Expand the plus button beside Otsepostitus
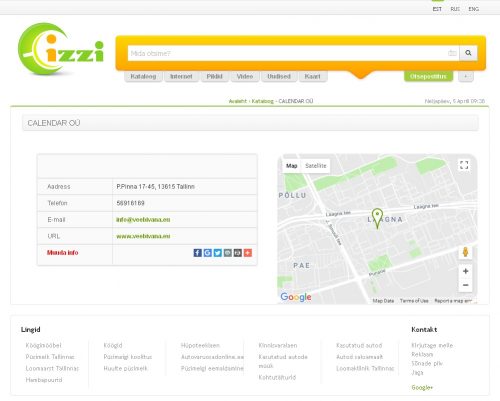 coord(466,76)
